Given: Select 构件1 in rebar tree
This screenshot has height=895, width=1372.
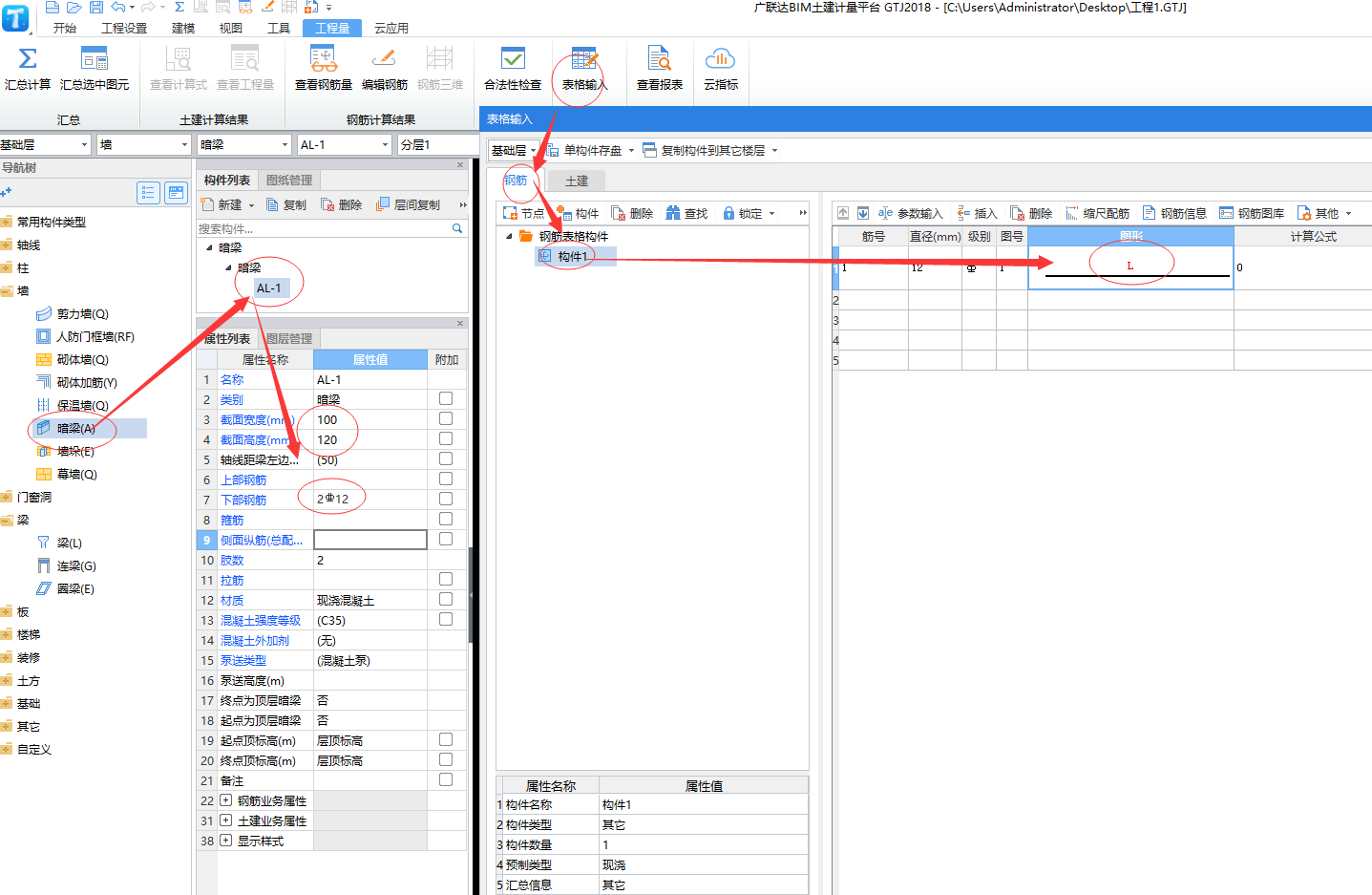Looking at the screenshot, I should [573, 256].
